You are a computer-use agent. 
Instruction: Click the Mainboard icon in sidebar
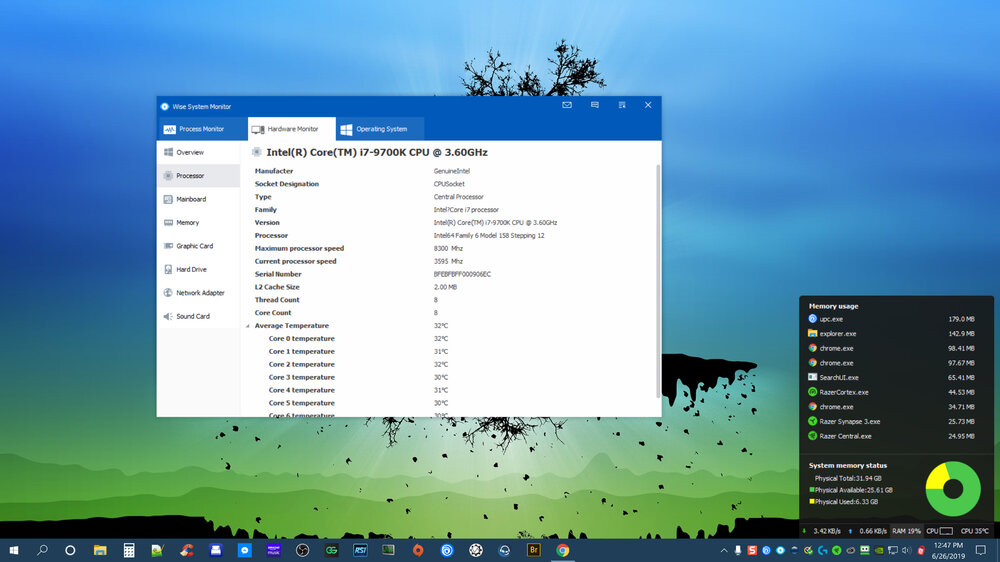coord(168,199)
